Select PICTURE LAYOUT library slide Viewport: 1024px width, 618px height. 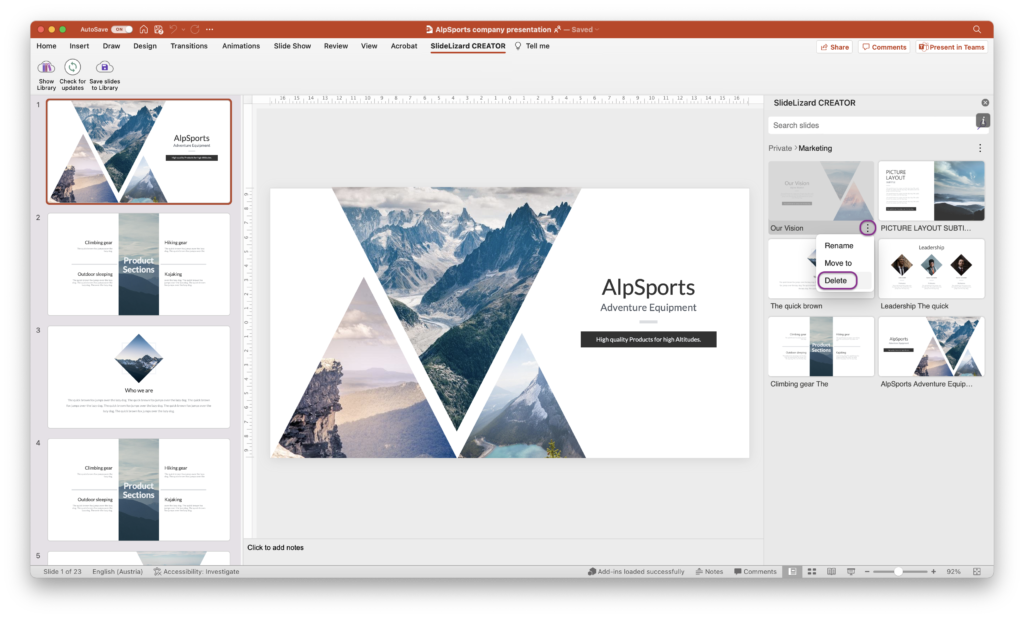931,191
